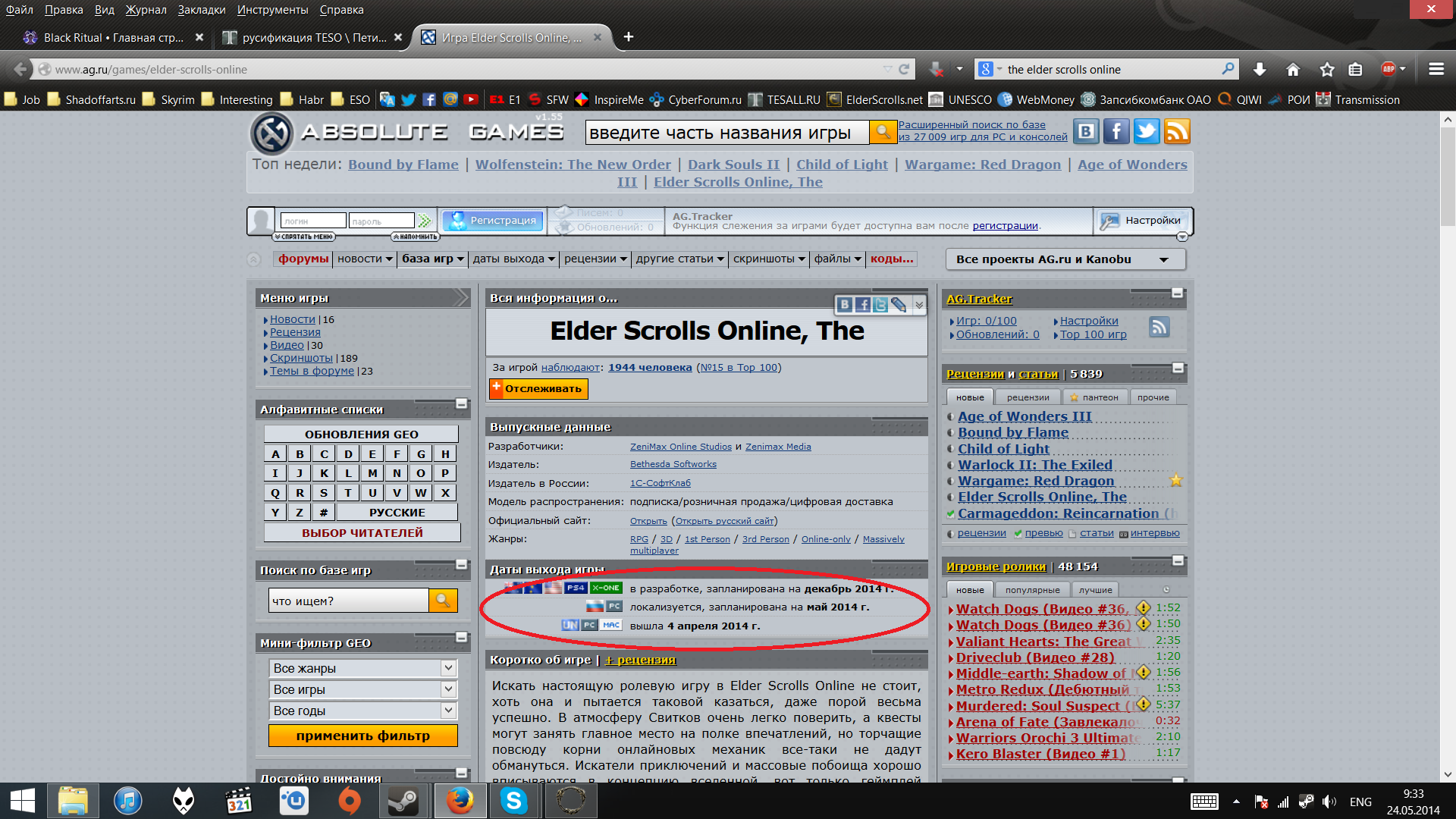Image resolution: width=1456 pixels, height=819 pixels.
Task: Launch Steam from the taskbar
Action: coord(403,801)
